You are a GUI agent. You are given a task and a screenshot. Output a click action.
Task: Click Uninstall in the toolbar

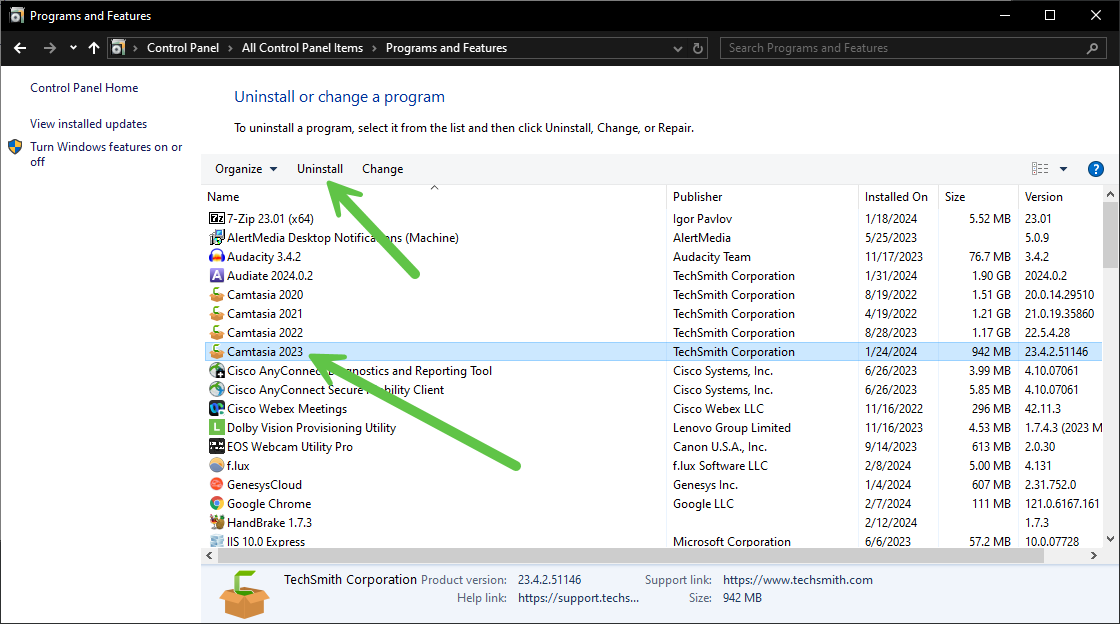320,169
